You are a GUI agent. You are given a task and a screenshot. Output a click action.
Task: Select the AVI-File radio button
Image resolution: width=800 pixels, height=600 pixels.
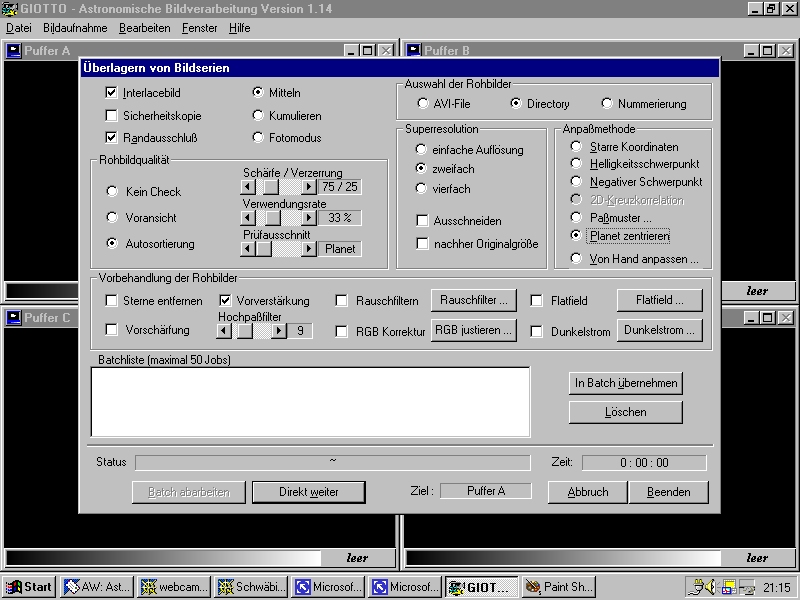pos(423,103)
